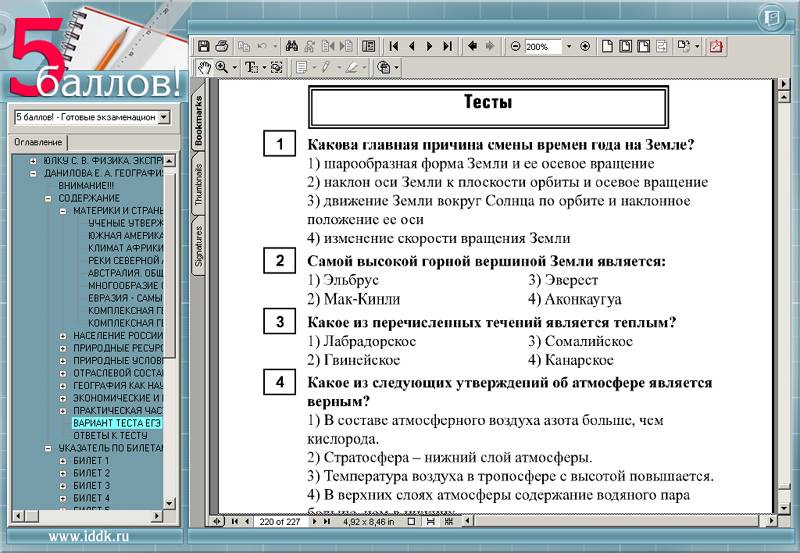Select the Text Select tool
The width and height of the screenshot is (800, 553).
(251, 67)
